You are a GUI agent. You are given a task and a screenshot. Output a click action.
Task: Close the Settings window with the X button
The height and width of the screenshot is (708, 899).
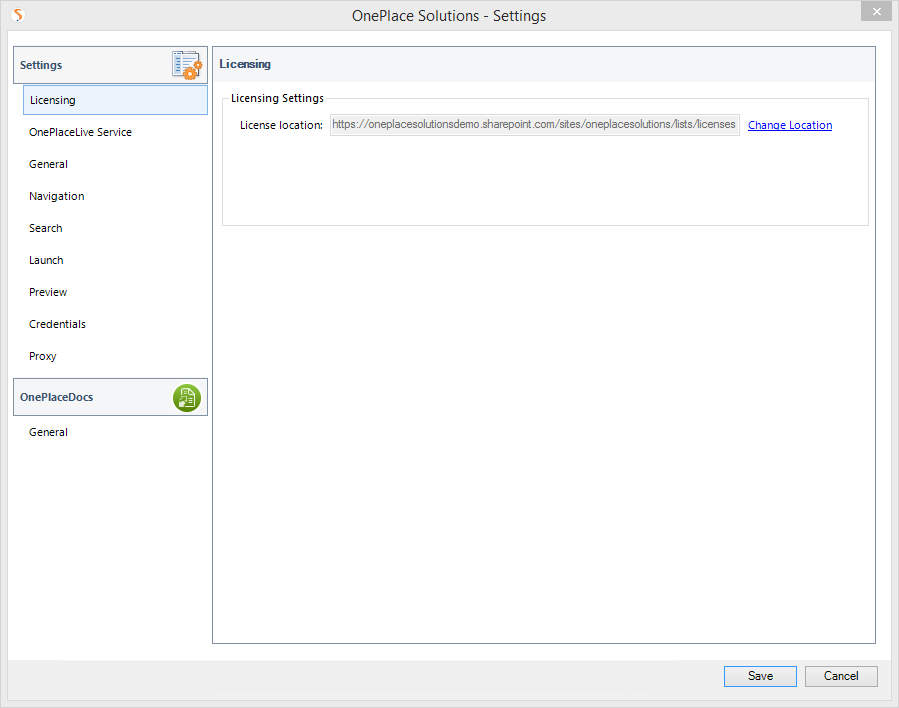(x=877, y=11)
